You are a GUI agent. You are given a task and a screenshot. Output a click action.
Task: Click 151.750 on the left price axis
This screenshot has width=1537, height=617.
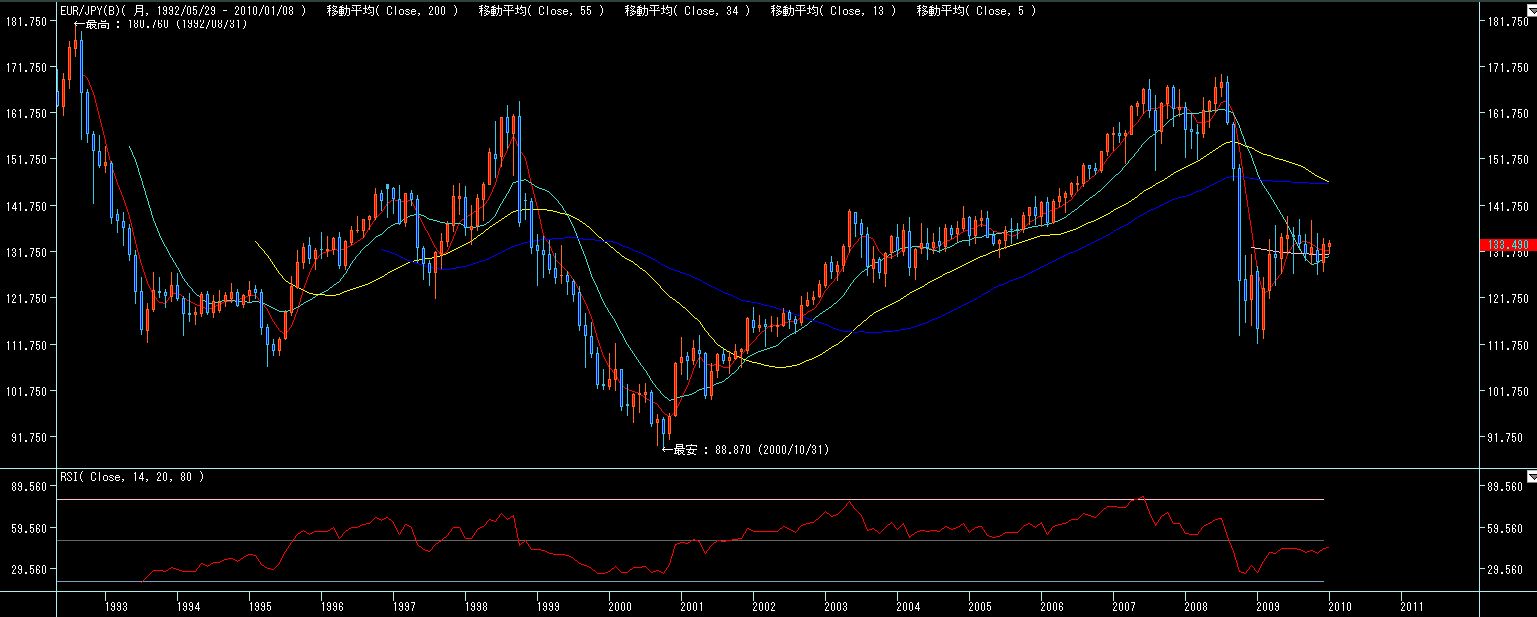point(27,160)
